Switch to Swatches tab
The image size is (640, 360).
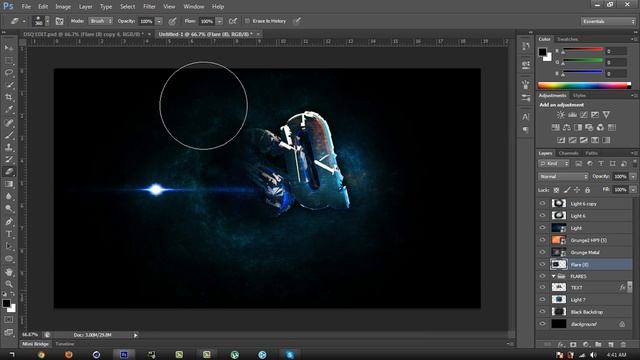click(567, 39)
